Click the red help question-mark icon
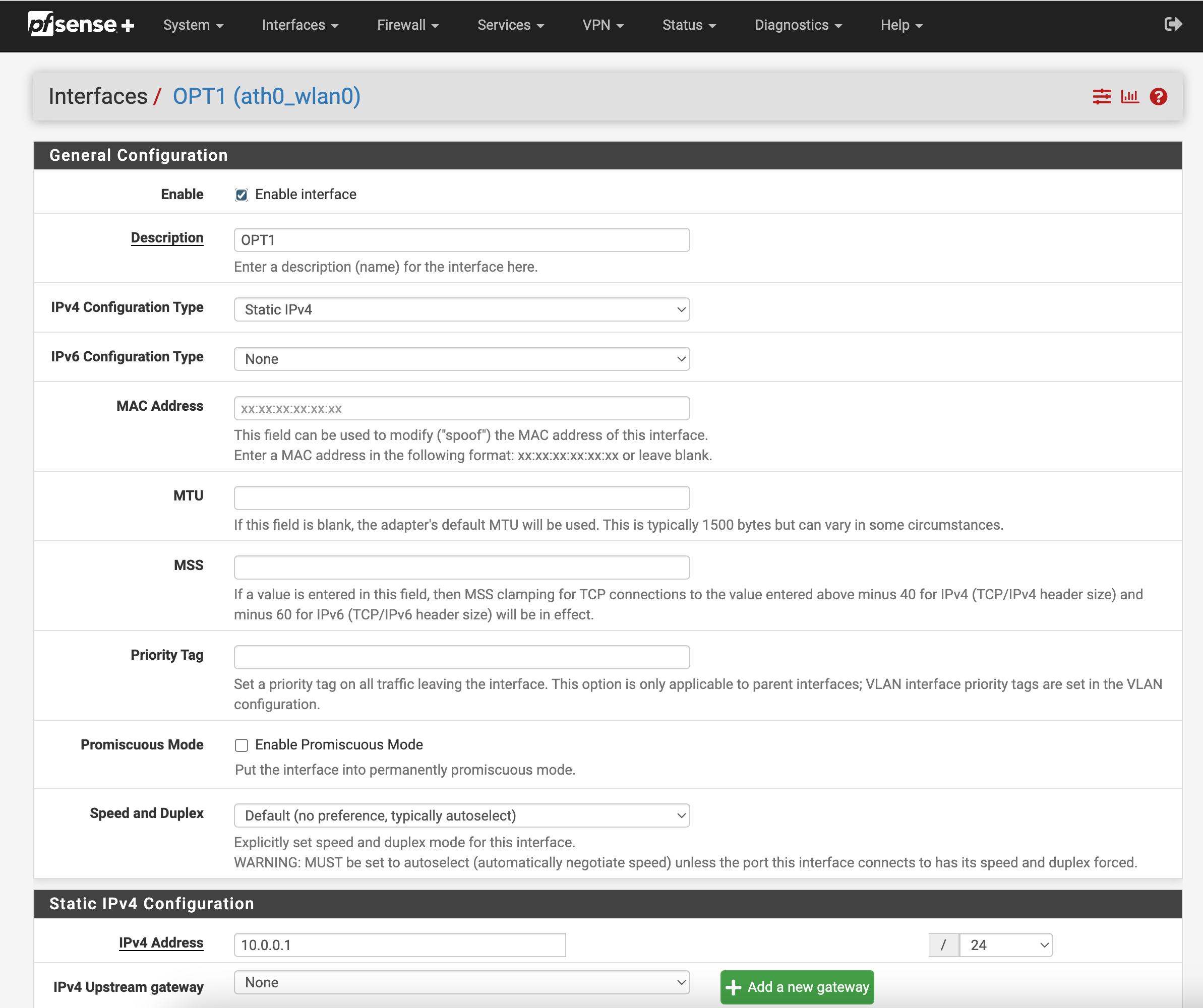 click(x=1158, y=96)
